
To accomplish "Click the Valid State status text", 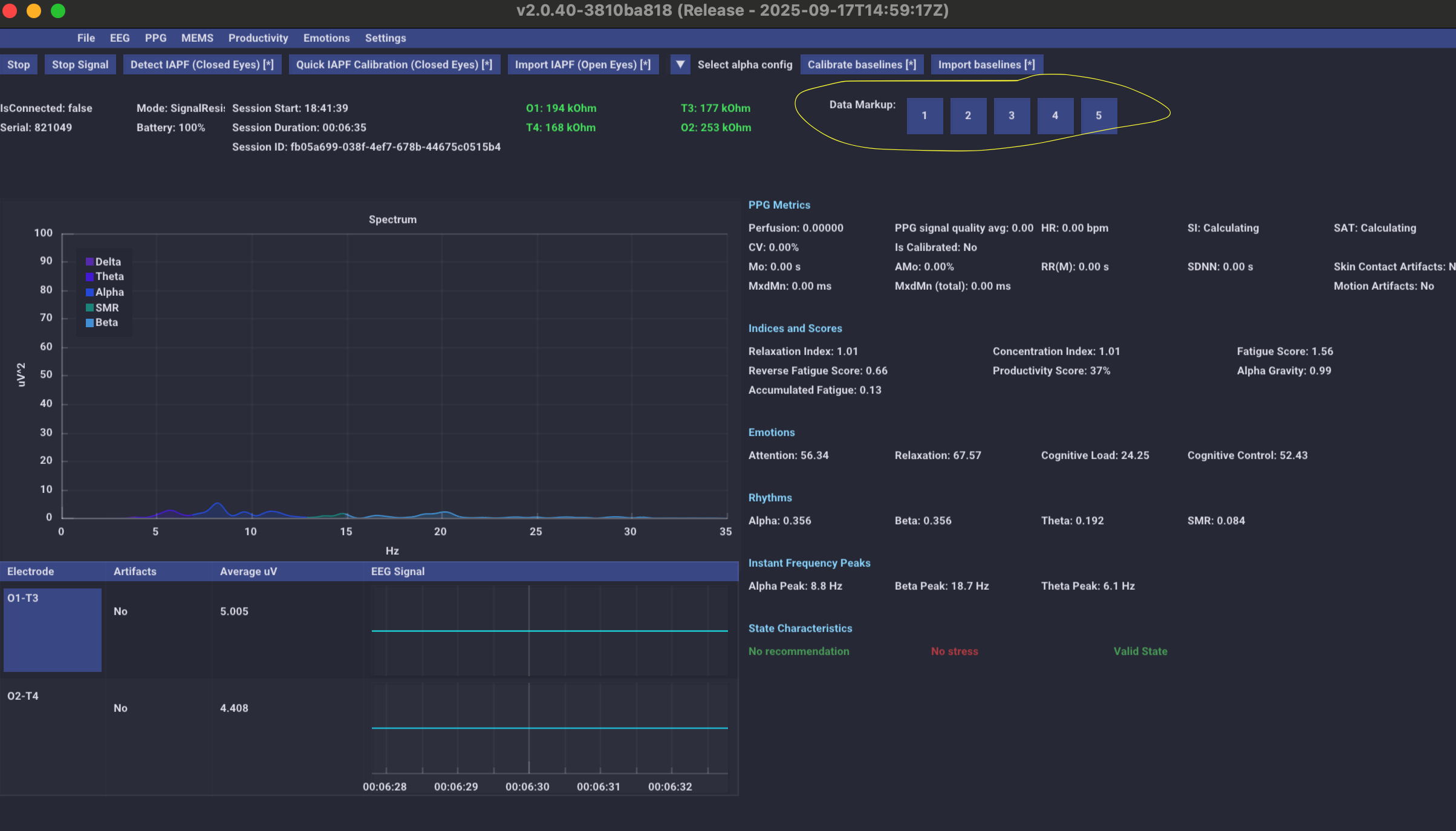I will coord(1140,651).
